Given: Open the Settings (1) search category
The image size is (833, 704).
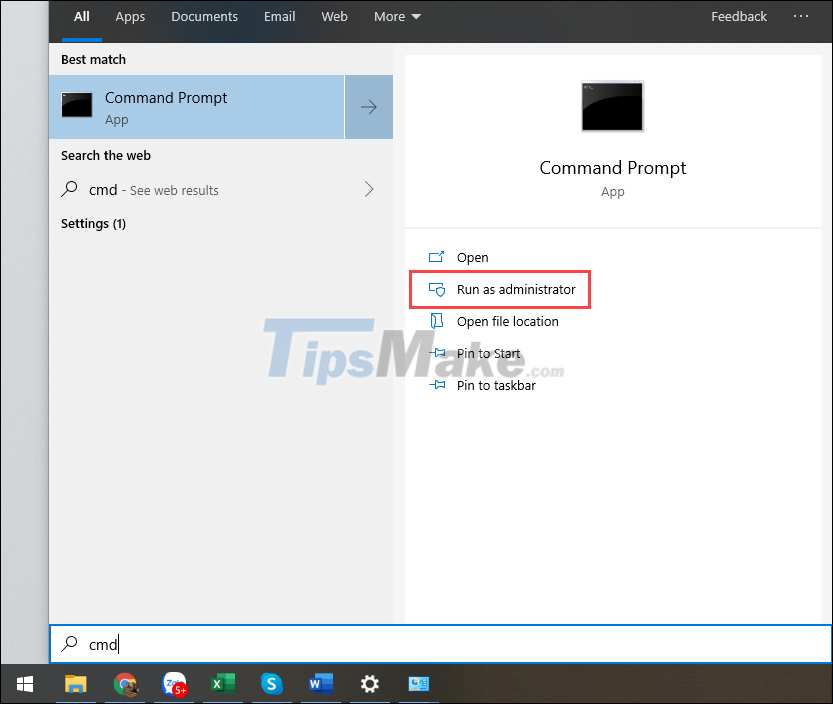Looking at the screenshot, I should pos(93,223).
